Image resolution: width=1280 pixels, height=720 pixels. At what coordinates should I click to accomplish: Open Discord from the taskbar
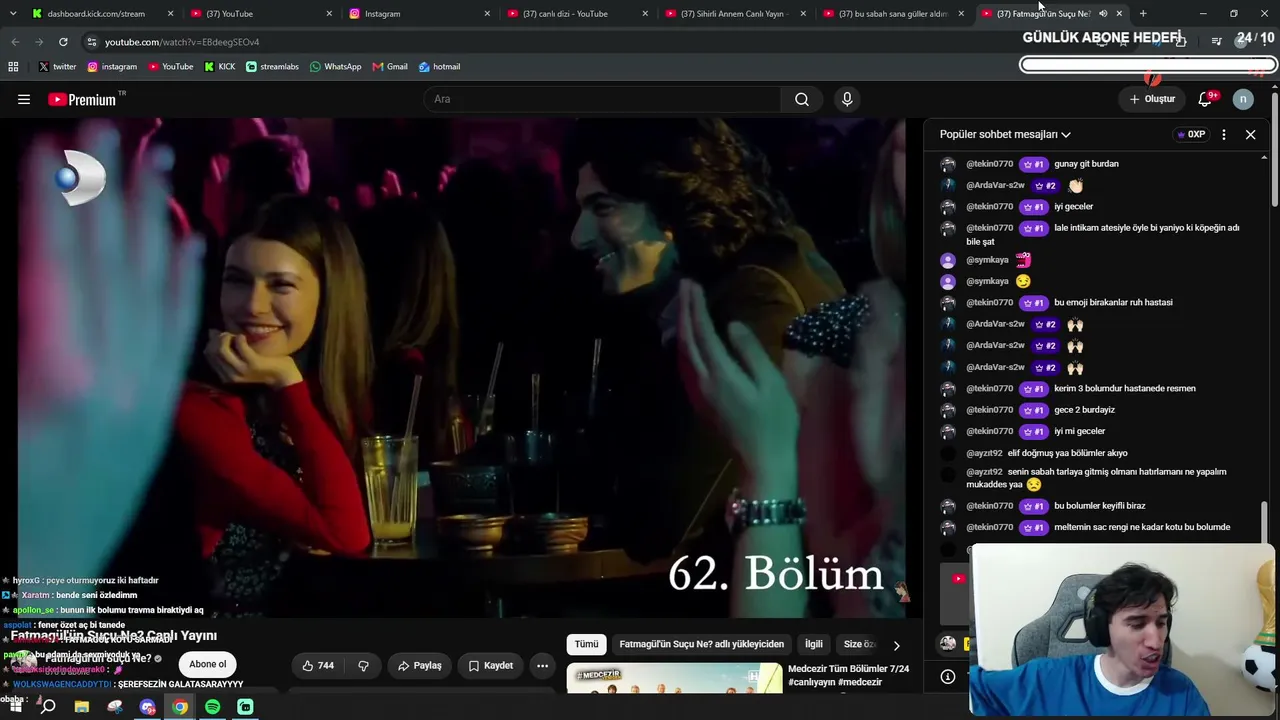148,707
